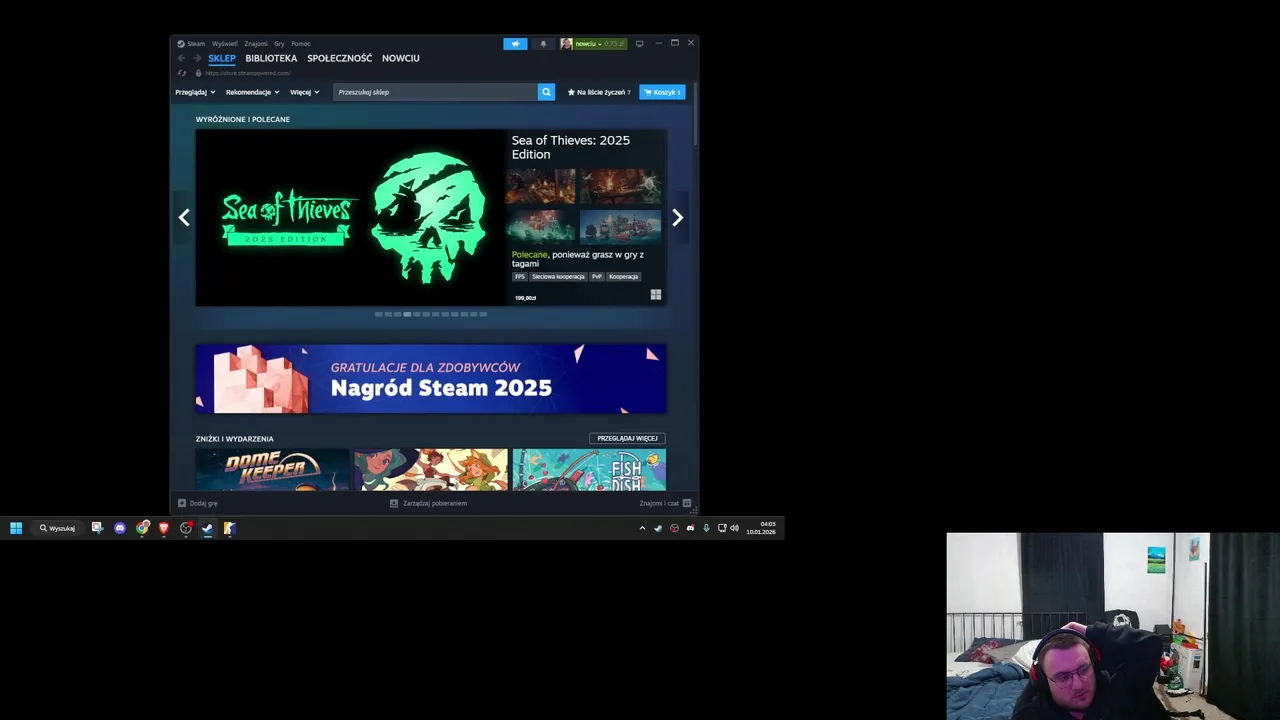Click the Windows taskbar Wyszukaj search box
The image size is (1280, 720).
[x=57, y=528]
